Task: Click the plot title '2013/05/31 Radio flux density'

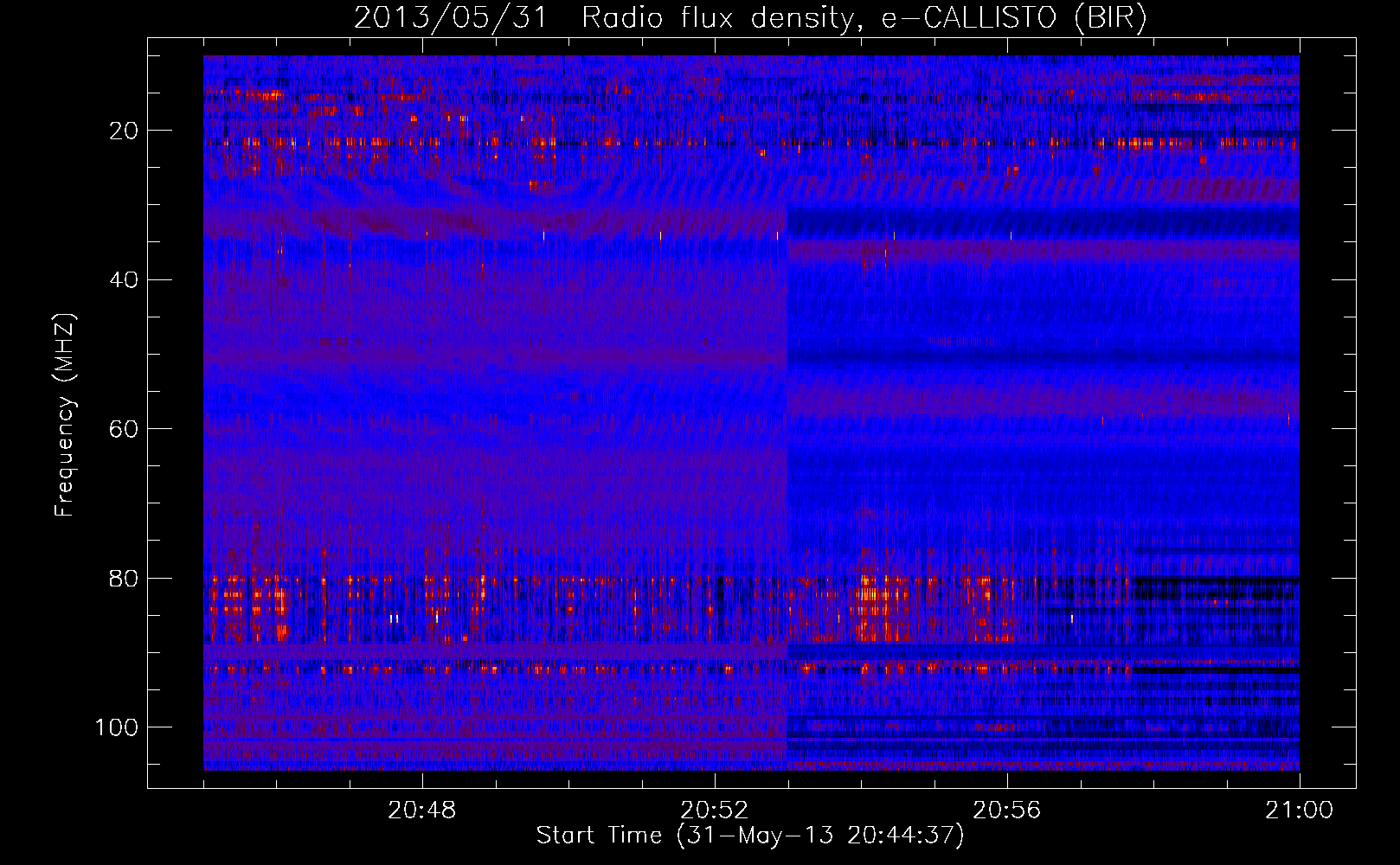Action: 751,17
